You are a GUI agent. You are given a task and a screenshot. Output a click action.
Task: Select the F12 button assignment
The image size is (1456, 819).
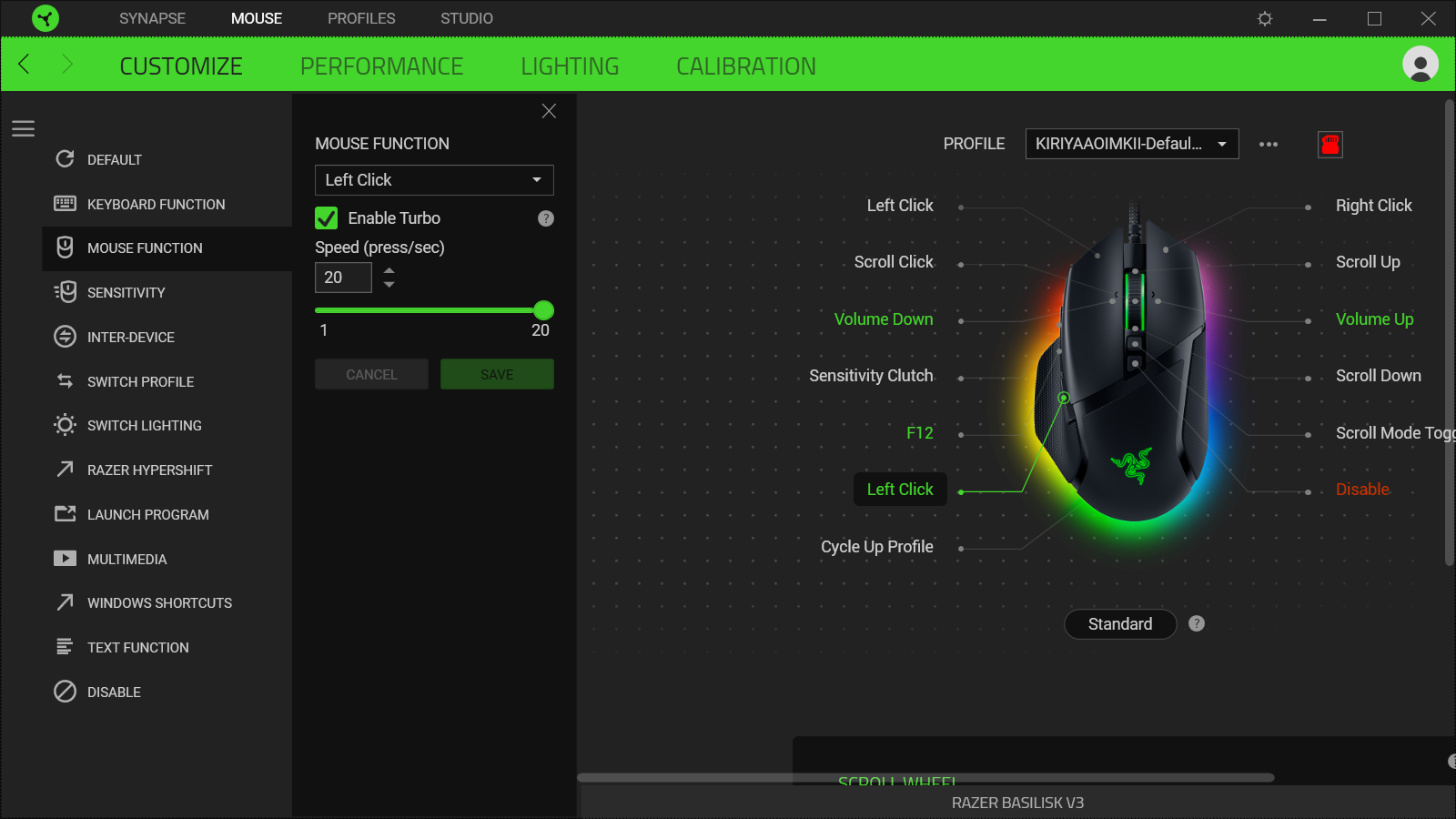(920, 433)
